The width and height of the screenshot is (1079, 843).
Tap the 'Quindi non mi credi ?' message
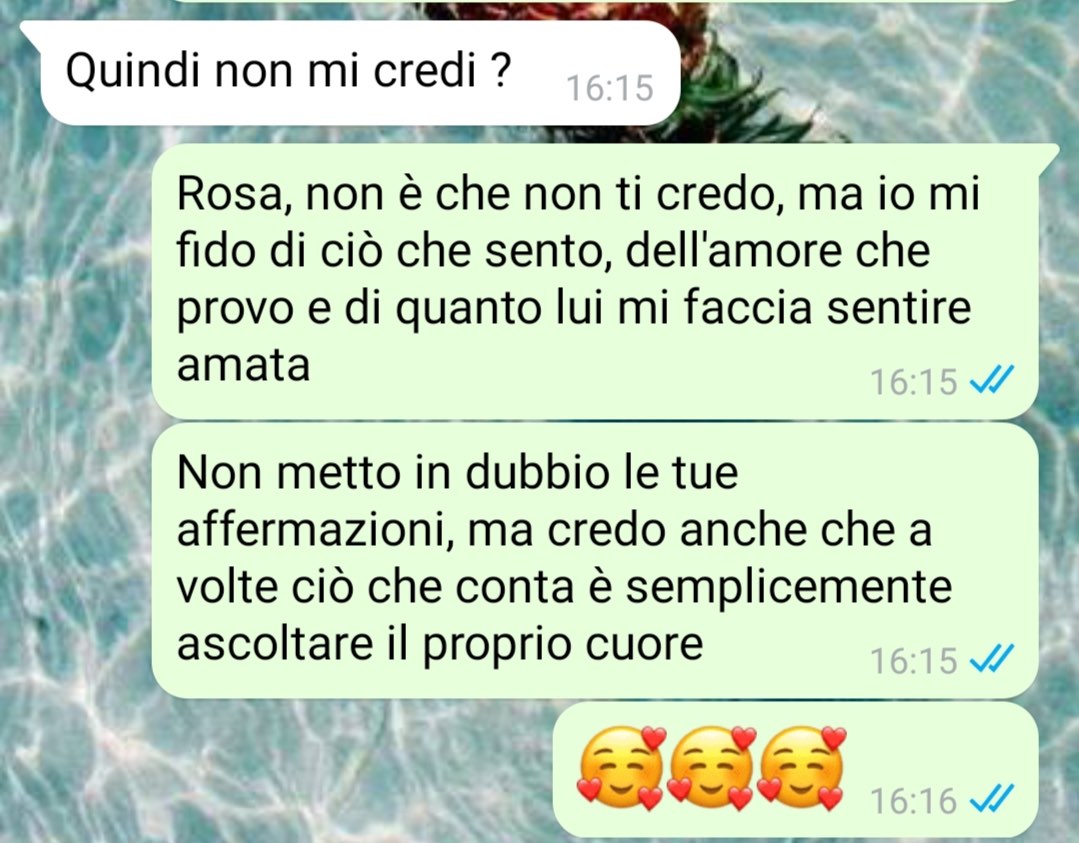[x=360, y=73]
